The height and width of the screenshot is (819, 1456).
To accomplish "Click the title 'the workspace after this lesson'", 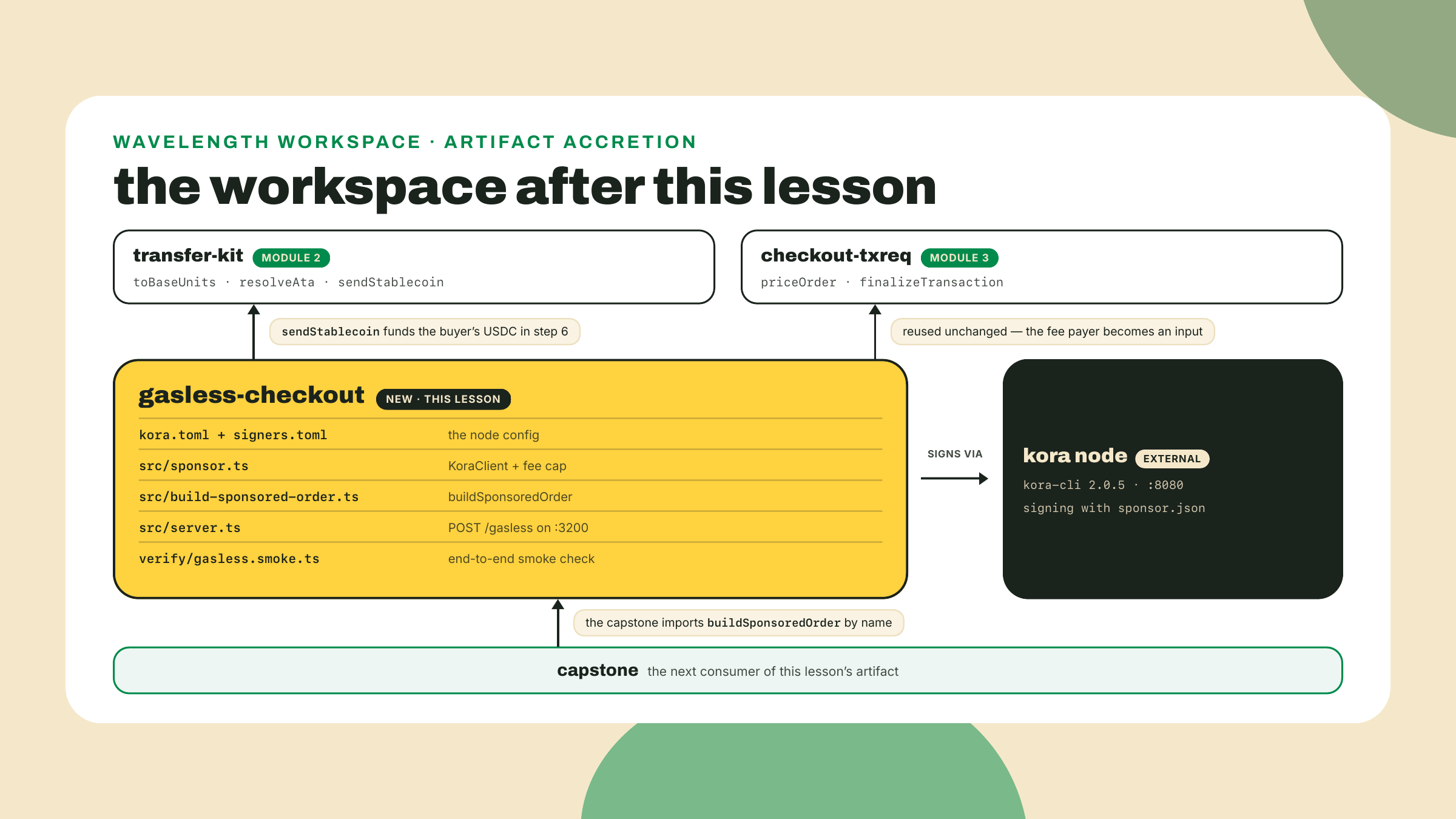I will 525,187.
